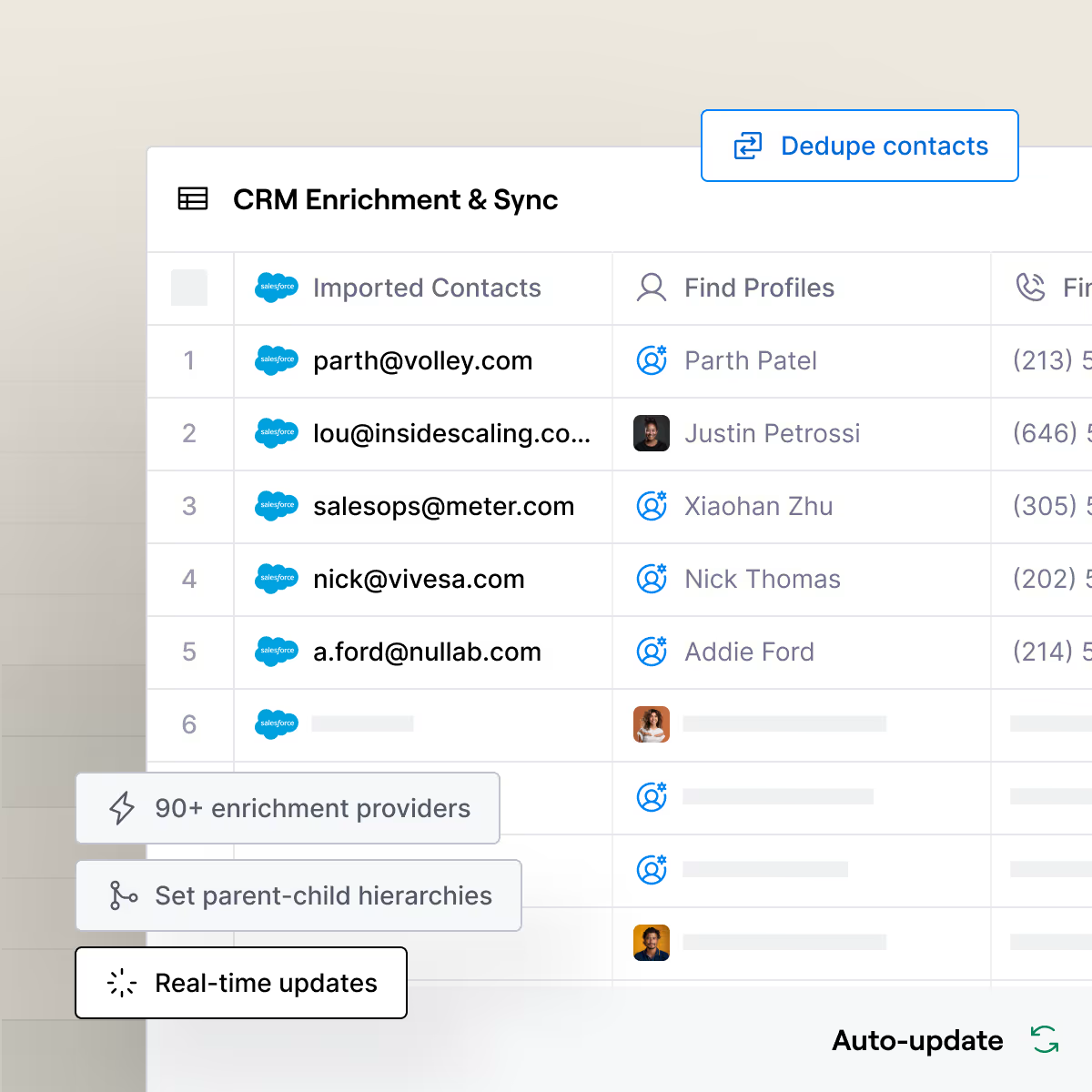This screenshot has height=1092, width=1092.
Task: Click the phone icon in the rightmost column header
Action: click(x=1031, y=288)
